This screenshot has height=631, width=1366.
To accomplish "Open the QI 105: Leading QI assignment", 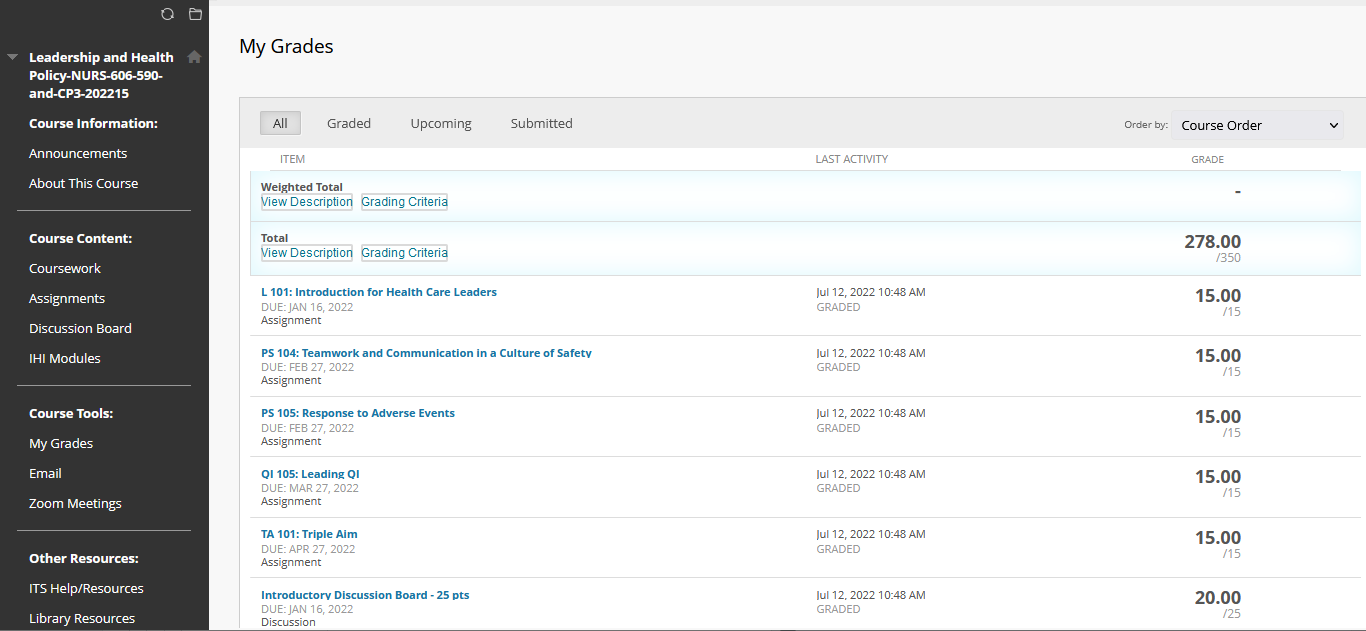I will pos(310,474).
